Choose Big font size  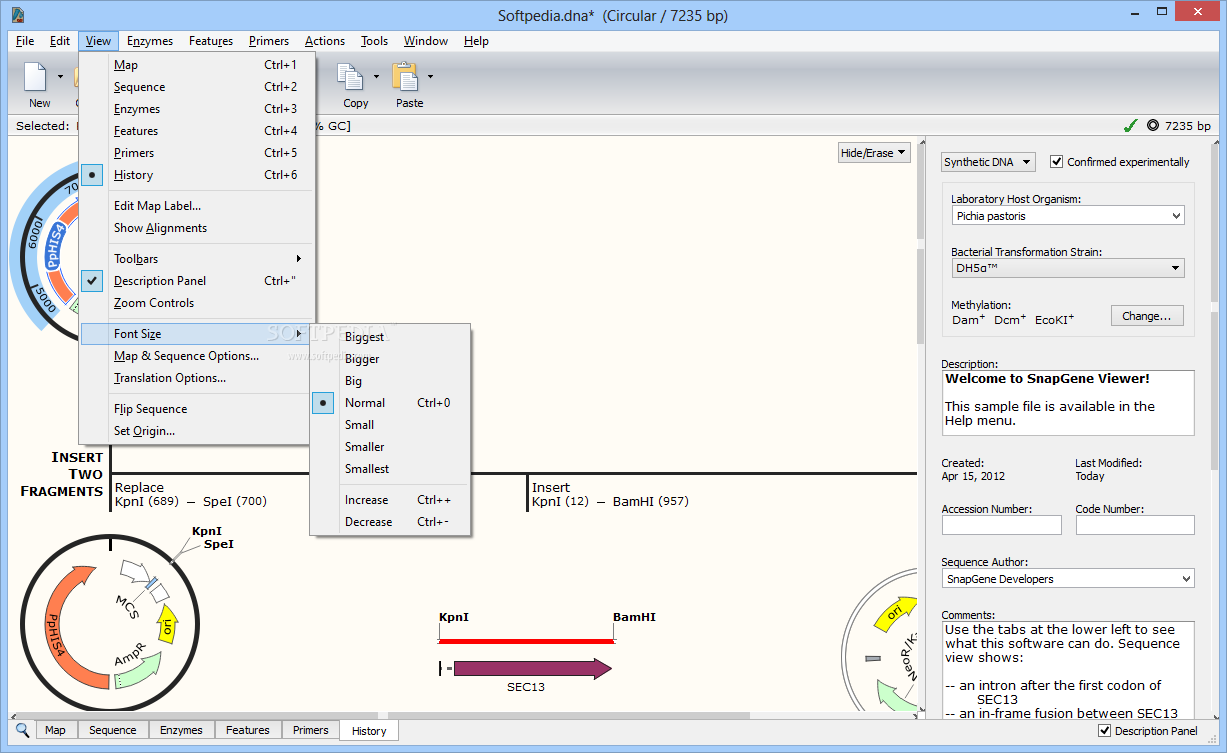point(391,381)
